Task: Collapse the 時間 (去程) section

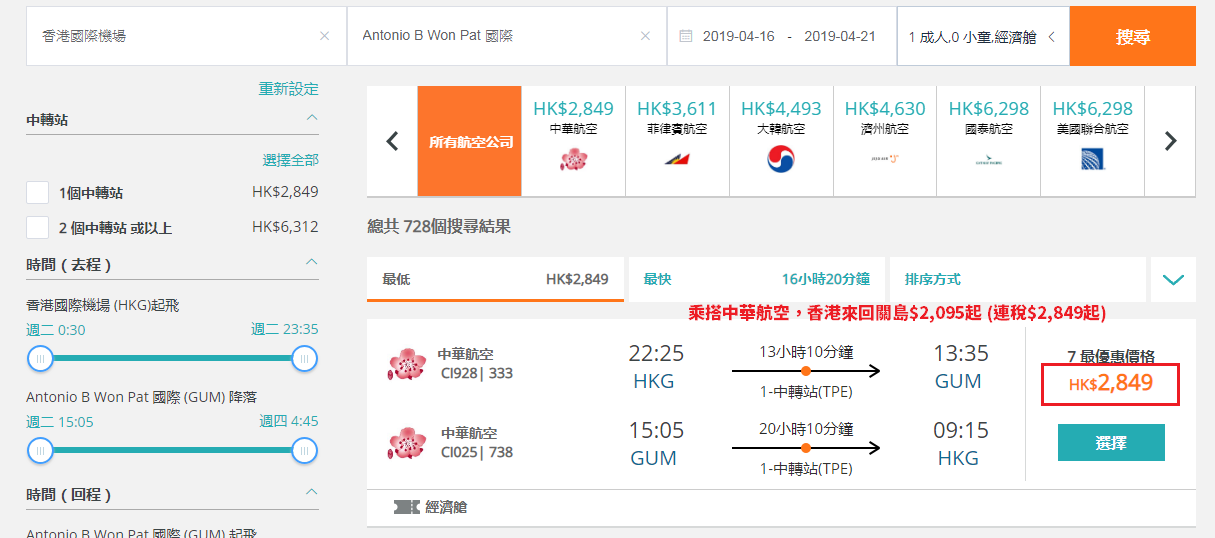Action: coord(312,263)
